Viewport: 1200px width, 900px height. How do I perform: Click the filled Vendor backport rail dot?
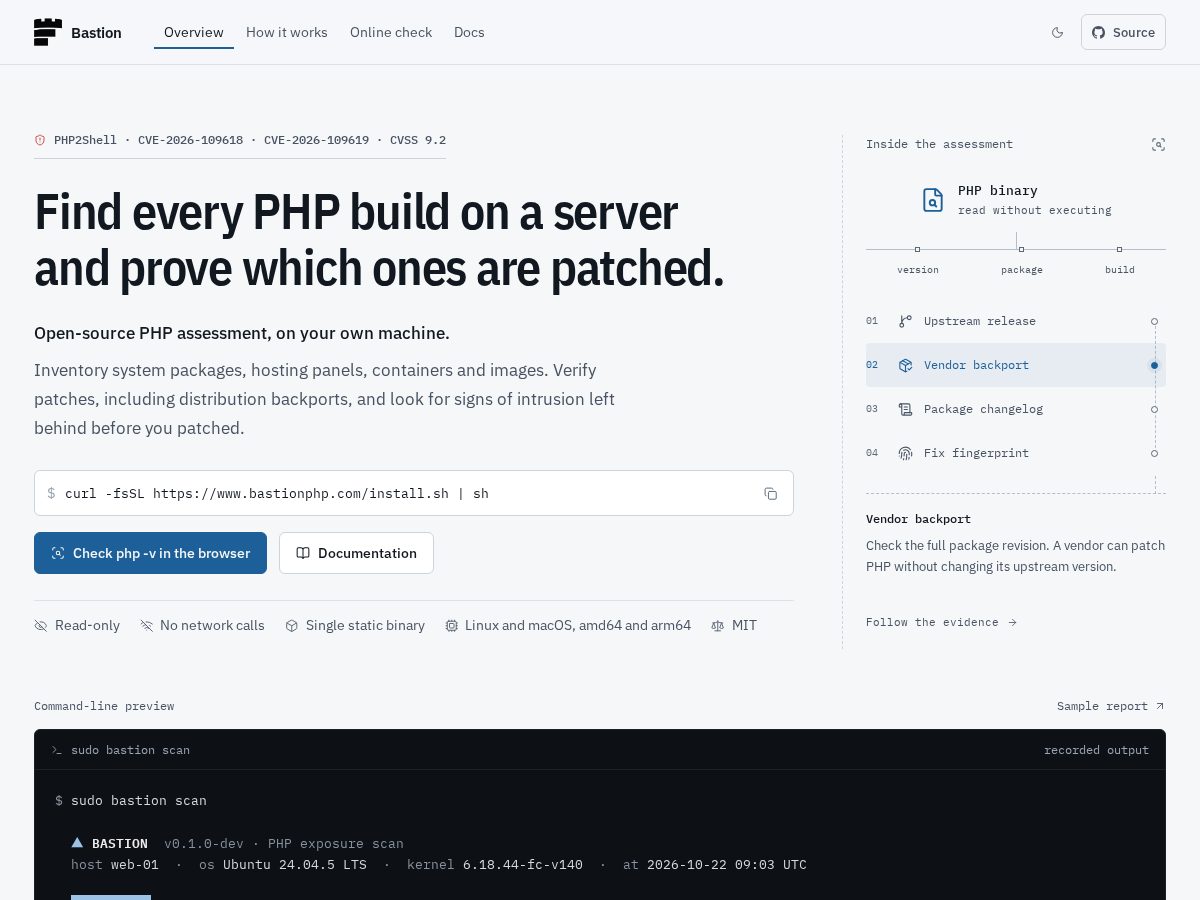1154,365
